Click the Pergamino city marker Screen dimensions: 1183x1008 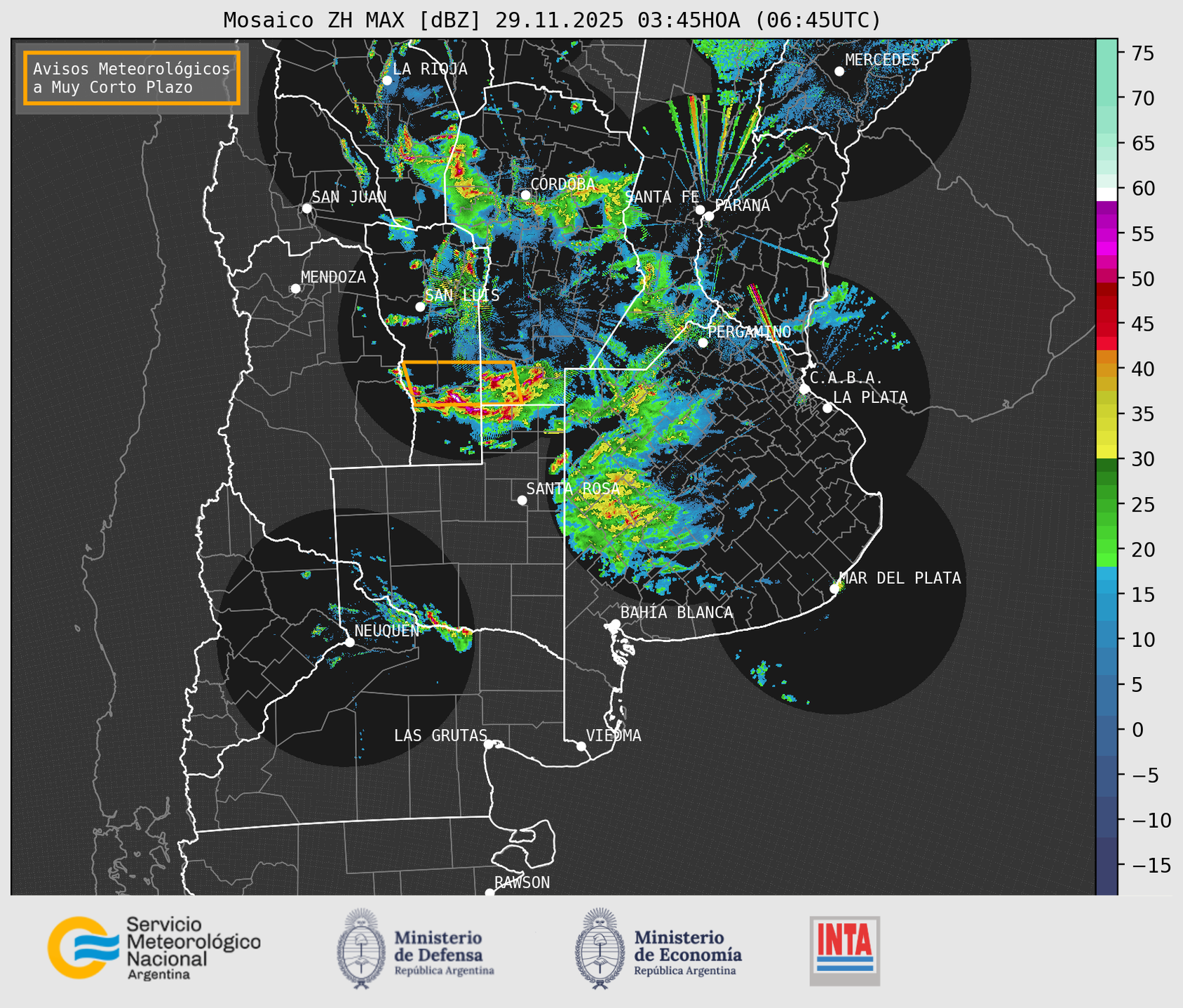point(703,343)
